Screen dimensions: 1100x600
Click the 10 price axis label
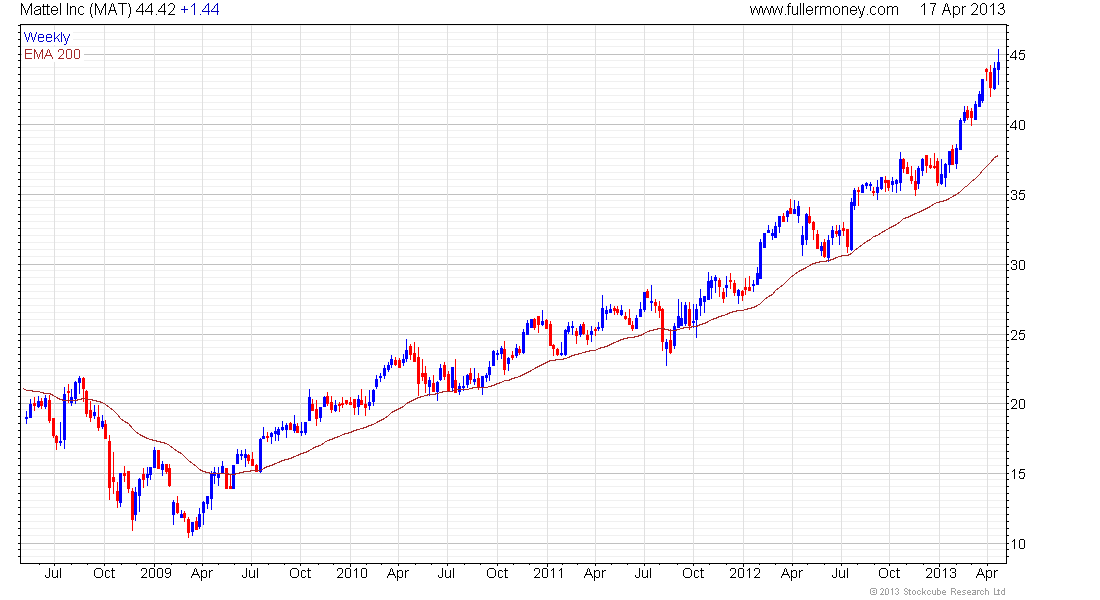click(1018, 544)
